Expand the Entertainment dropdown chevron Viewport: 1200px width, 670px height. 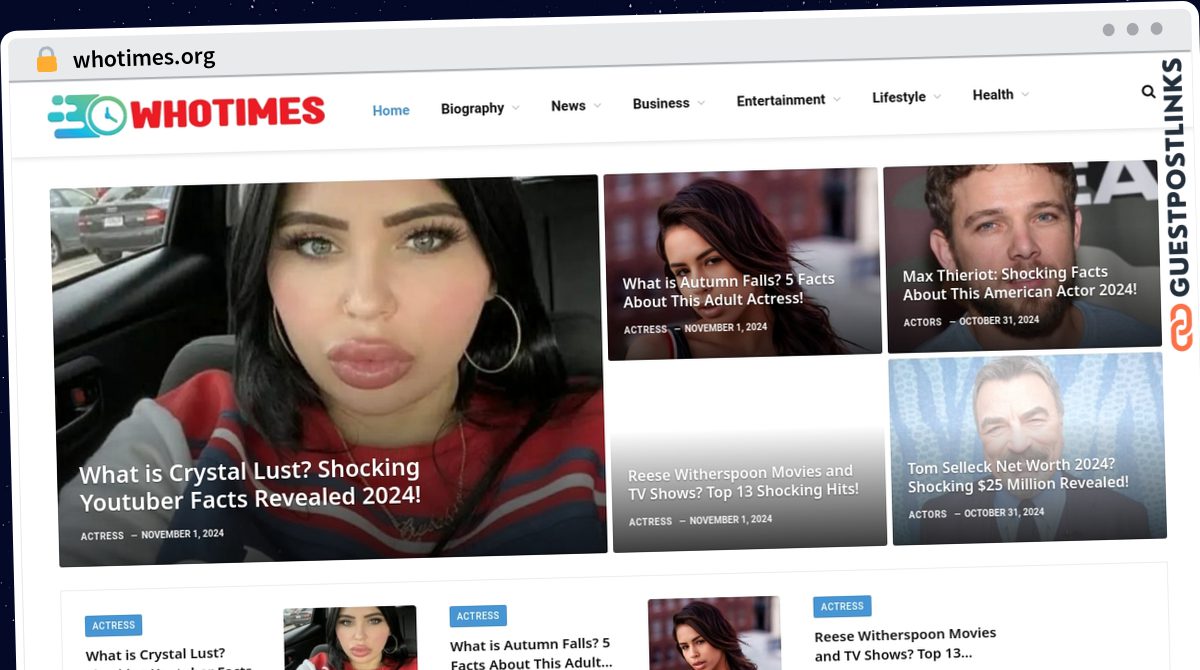[x=837, y=99]
